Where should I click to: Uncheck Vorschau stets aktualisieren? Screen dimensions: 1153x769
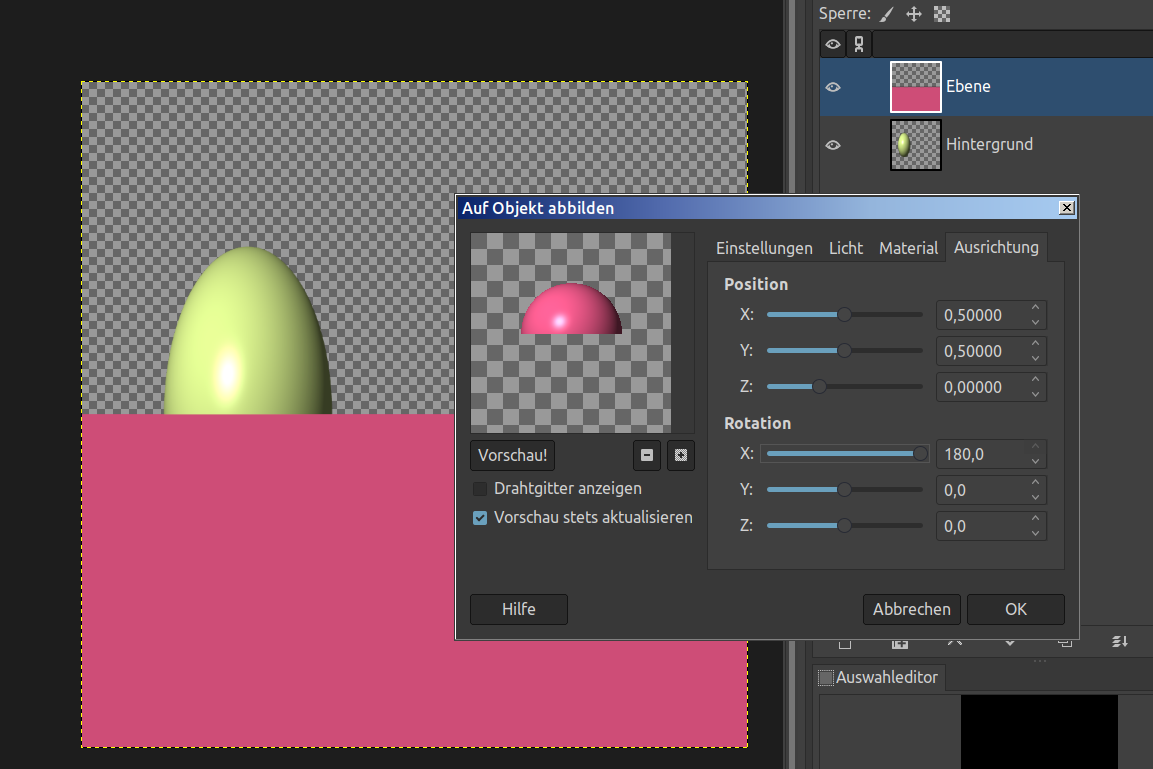coord(480,518)
